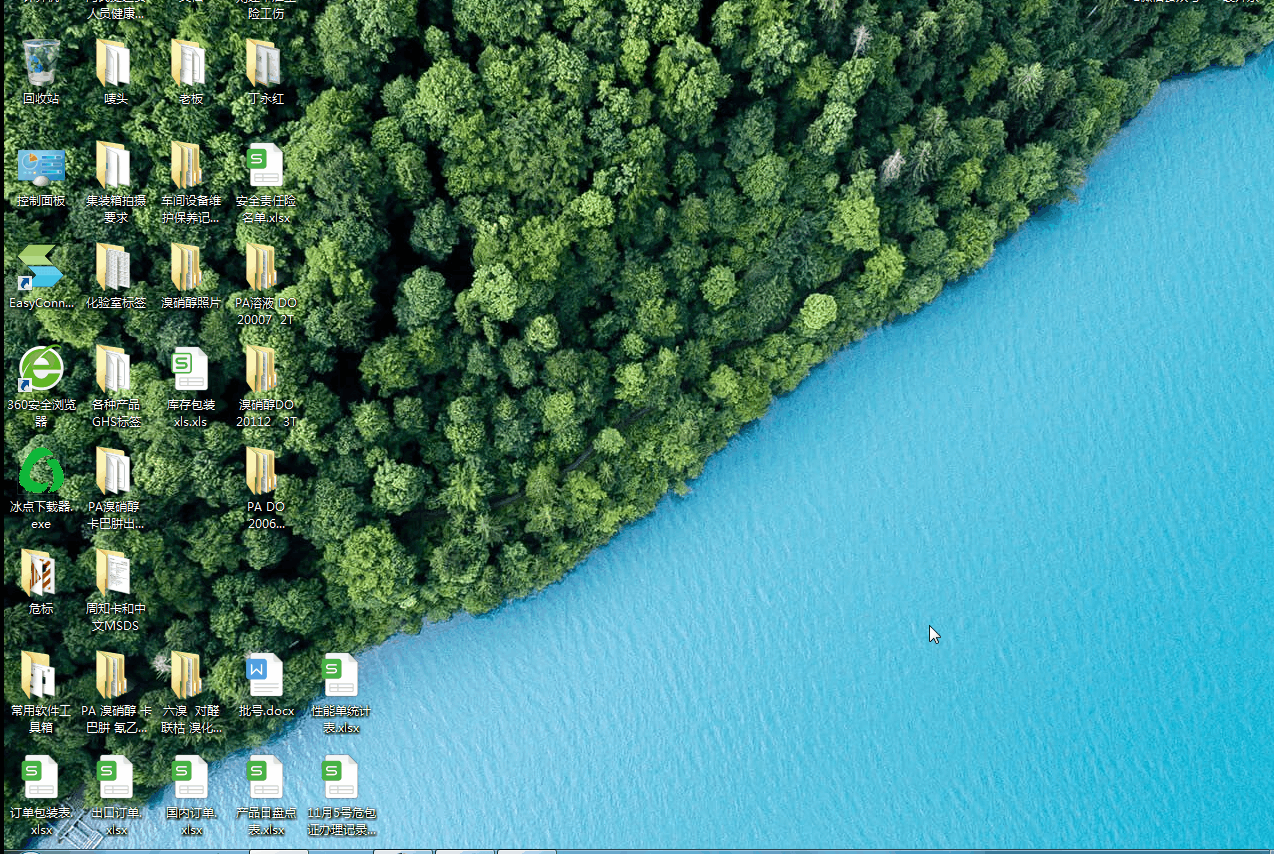Image resolution: width=1274 pixels, height=854 pixels.
Task: Select the 回收站 recycle bin icon
Action: tap(41, 64)
